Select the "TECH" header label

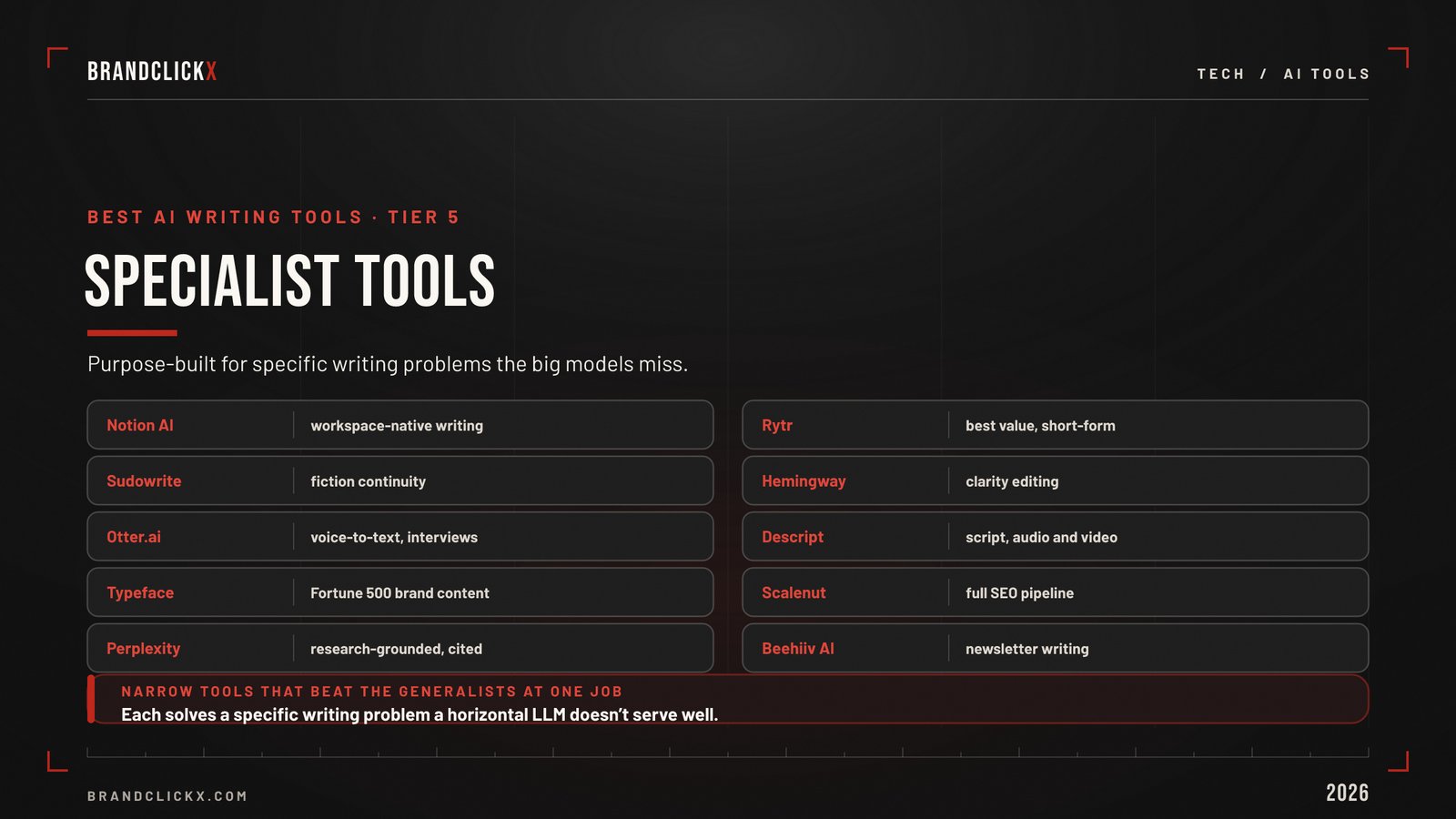click(x=1220, y=74)
